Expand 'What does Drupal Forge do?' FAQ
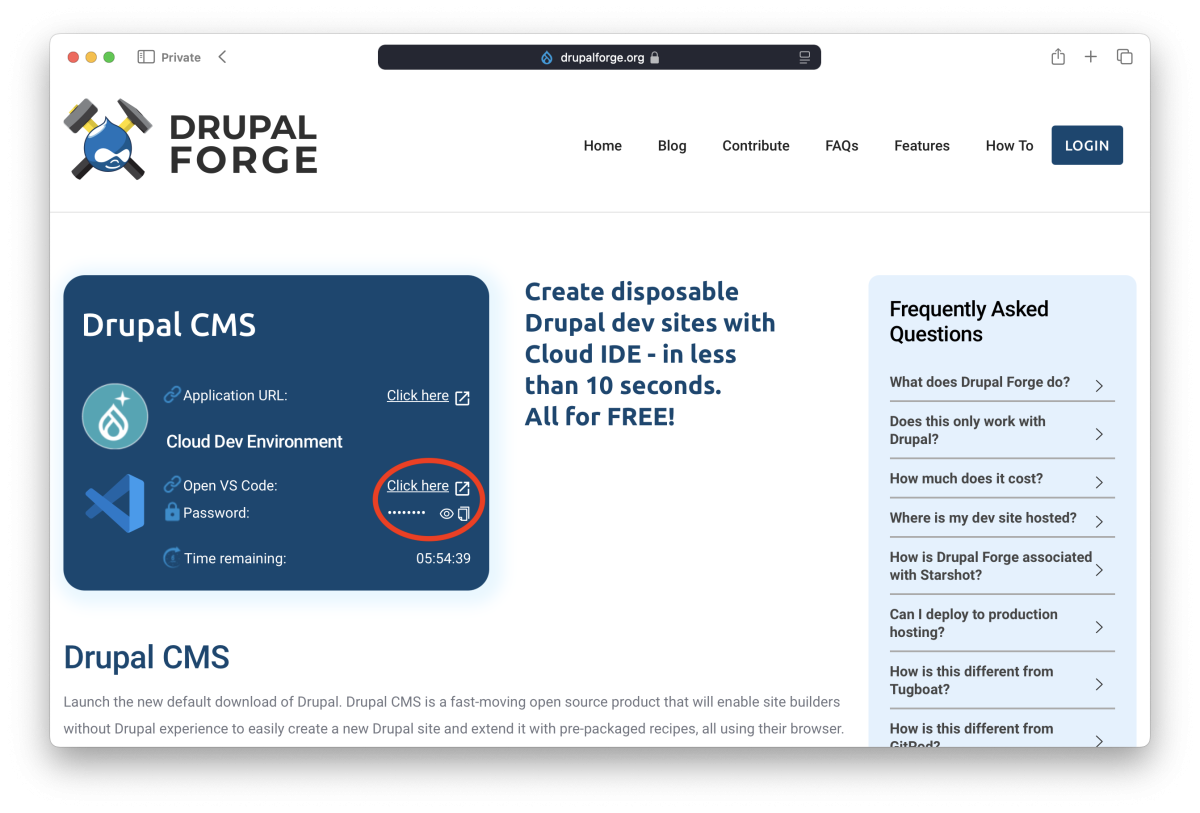The width and height of the screenshot is (1200, 813). [x=1002, y=384]
